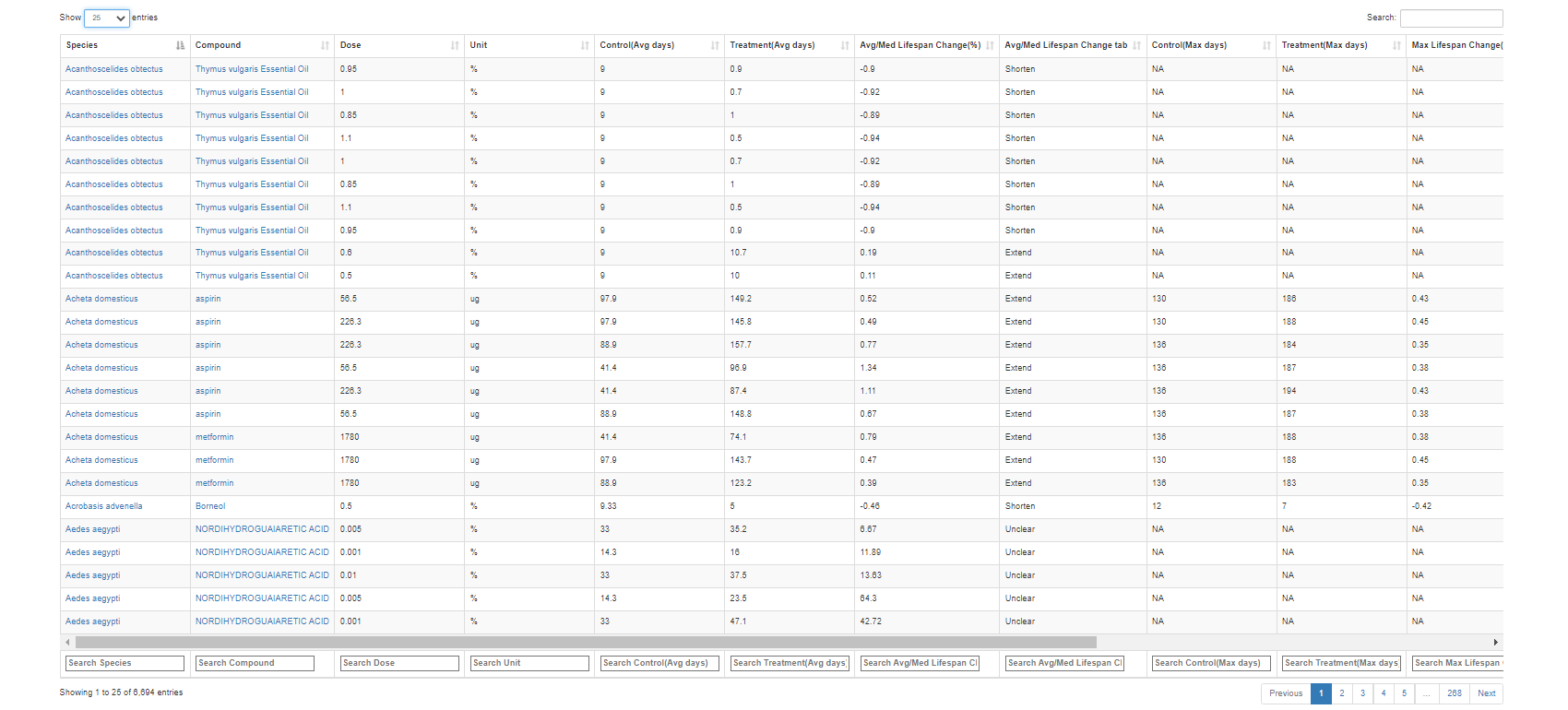Click sort arrows in Unit column header
1568x710 pixels.
tap(585, 45)
